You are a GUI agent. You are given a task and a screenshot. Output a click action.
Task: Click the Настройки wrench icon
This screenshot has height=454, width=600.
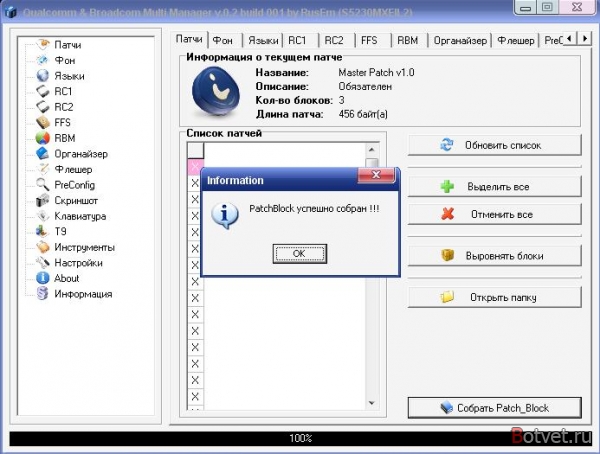[42, 263]
